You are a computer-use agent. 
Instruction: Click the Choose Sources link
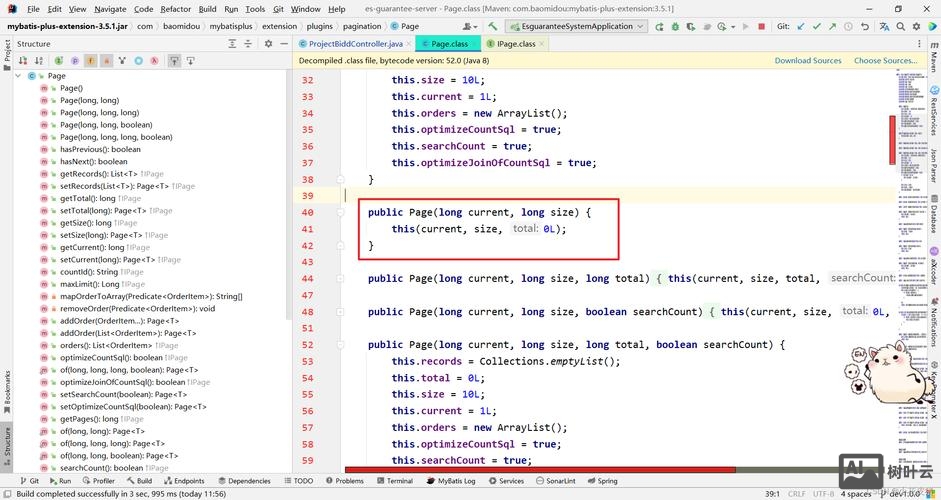[x=884, y=60]
